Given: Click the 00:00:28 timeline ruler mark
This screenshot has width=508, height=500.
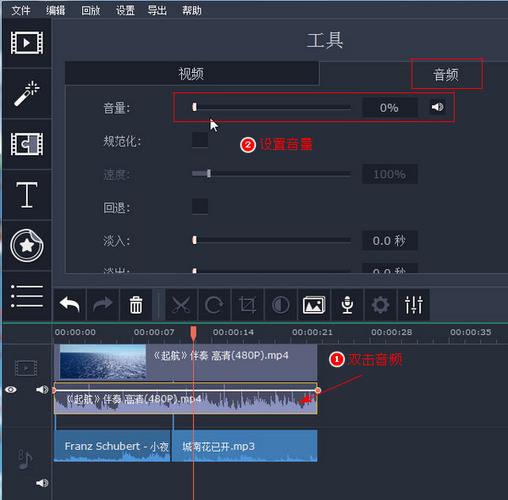Looking at the screenshot, I should [x=392, y=332].
